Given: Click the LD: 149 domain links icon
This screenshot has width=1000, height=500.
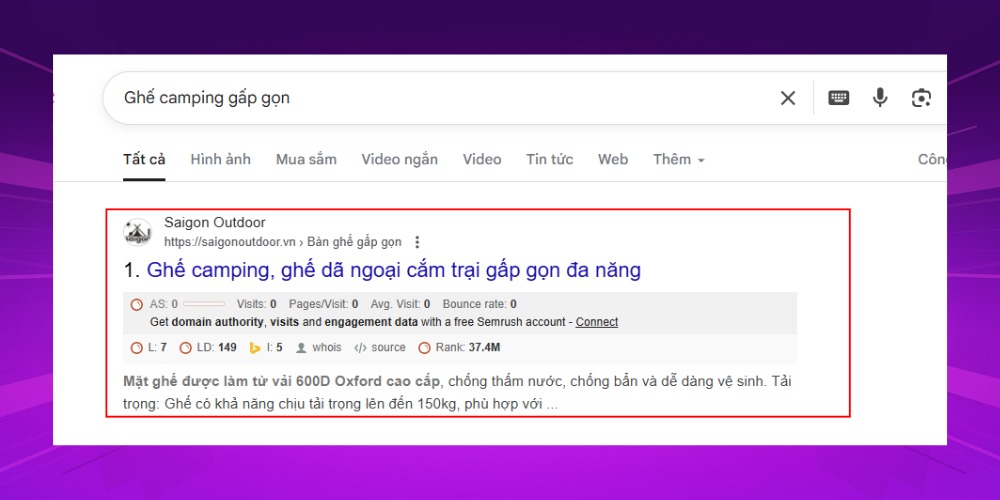Looking at the screenshot, I should click(186, 348).
